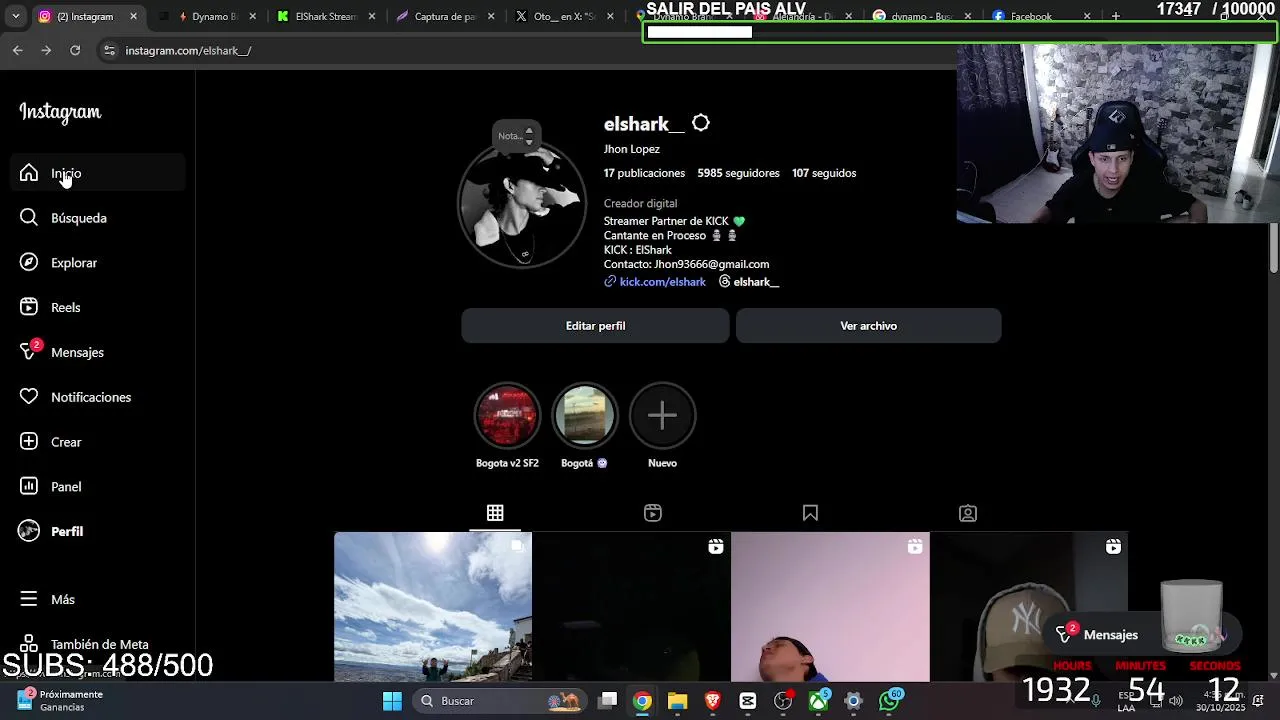Image resolution: width=1280 pixels, height=720 pixels.
Task: Open Notificaciones heart icon
Action: (29, 397)
